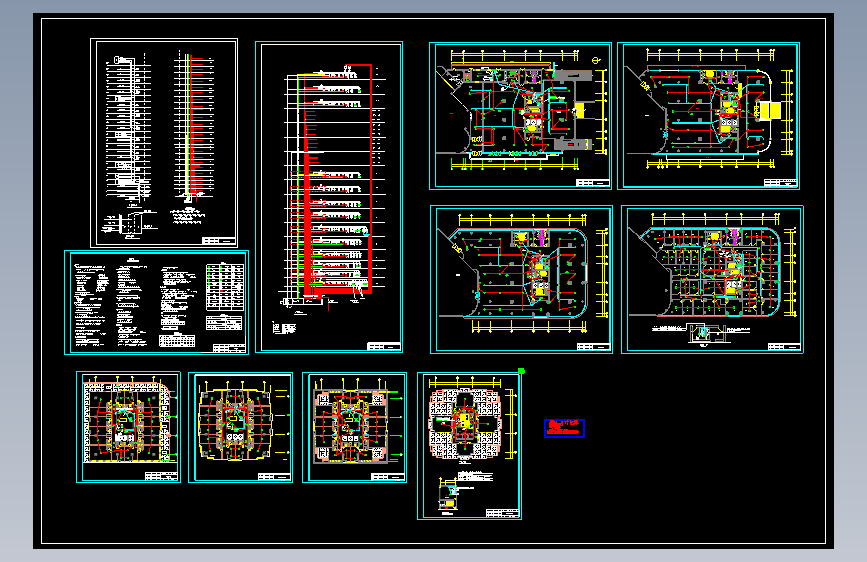Select the small tower plan with white hatched border

128,427
